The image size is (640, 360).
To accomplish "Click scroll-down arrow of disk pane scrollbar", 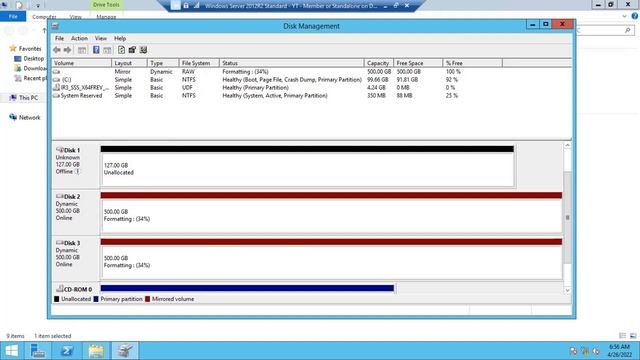I will (567, 290).
